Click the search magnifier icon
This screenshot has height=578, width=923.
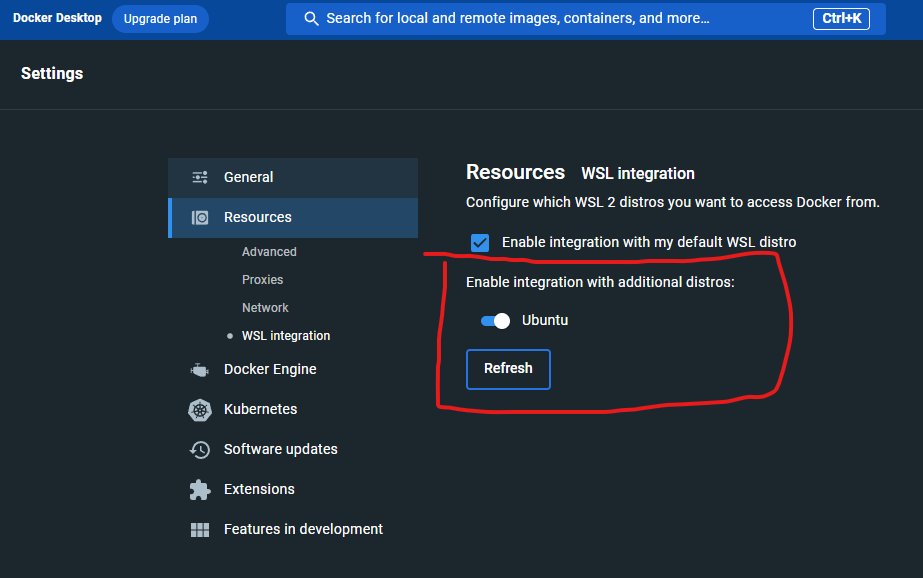pyautogui.click(x=311, y=18)
